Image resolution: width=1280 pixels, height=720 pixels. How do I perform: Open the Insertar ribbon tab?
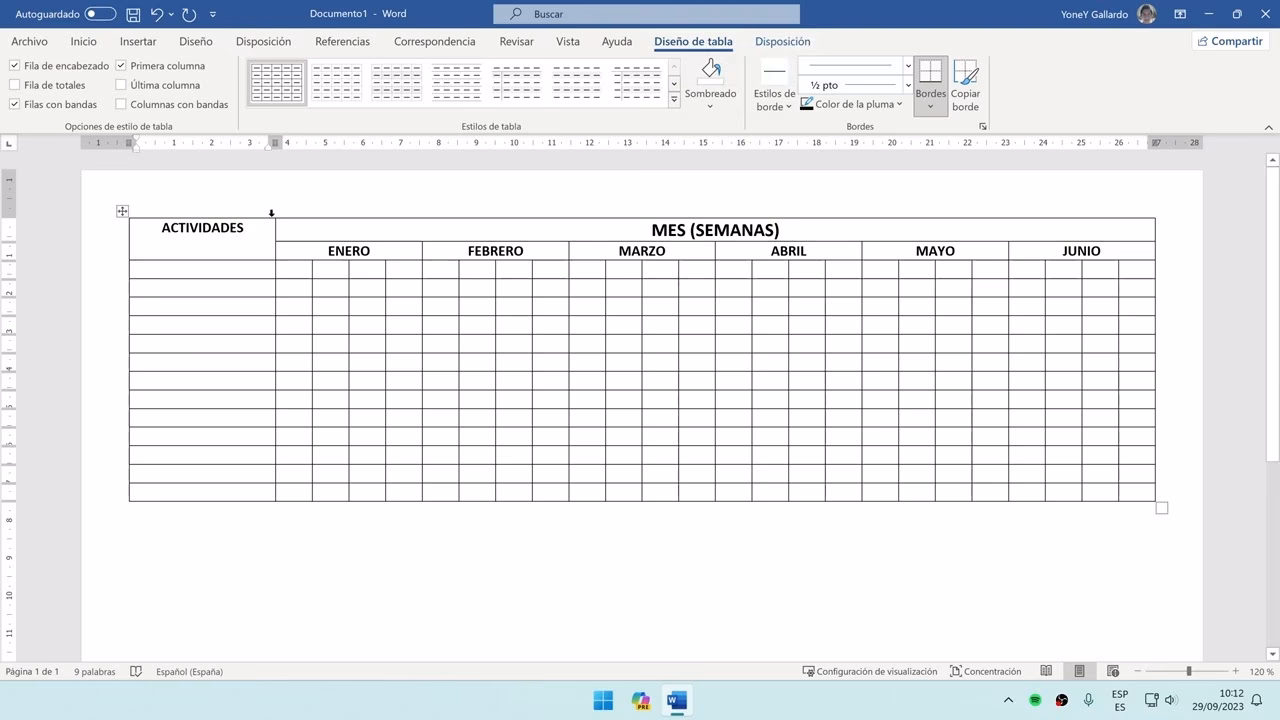coord(138,42)
